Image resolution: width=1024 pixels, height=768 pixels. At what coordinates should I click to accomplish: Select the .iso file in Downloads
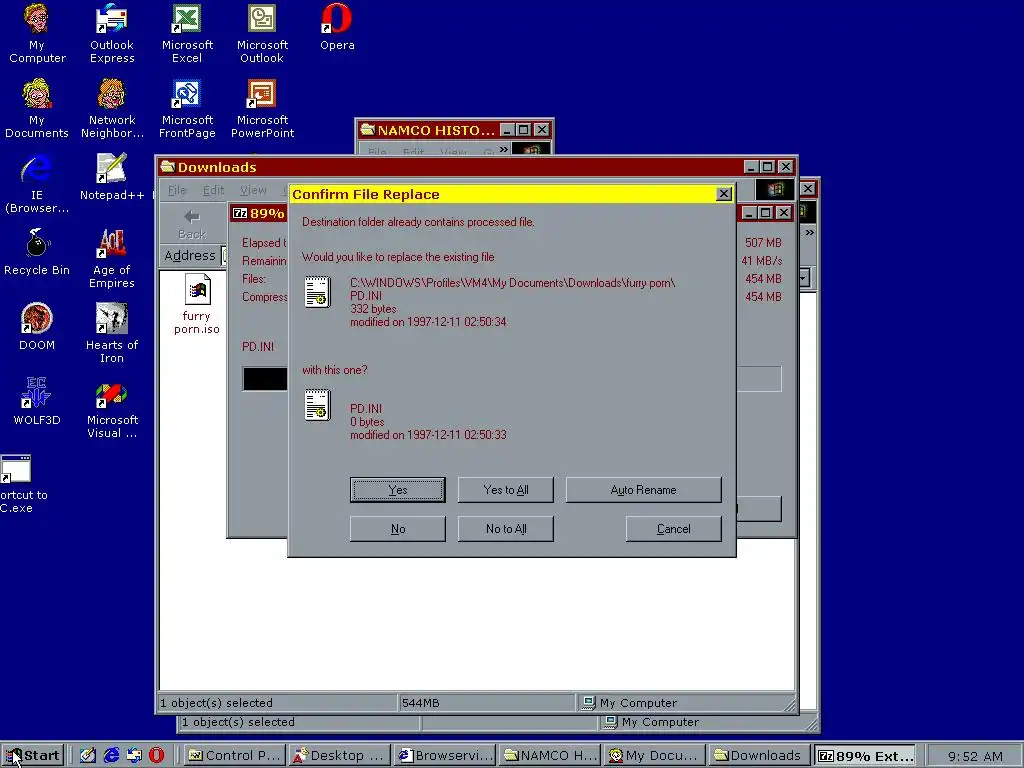[197, 304]
